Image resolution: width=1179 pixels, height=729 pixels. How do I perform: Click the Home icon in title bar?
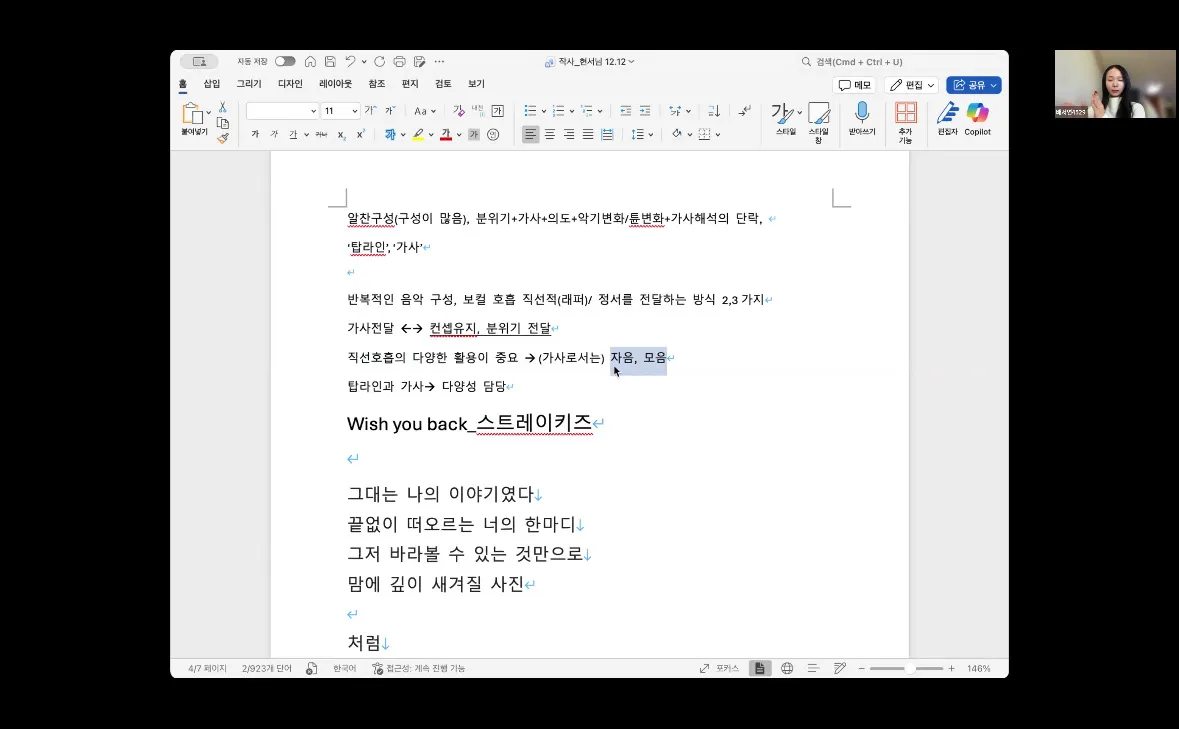pyautogui.click(x=310, y=62)
